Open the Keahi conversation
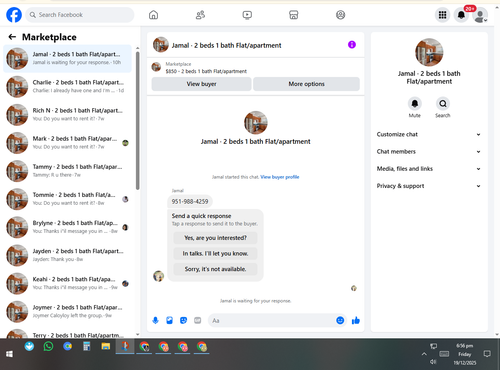500x370 pixels. coord(67,283)
